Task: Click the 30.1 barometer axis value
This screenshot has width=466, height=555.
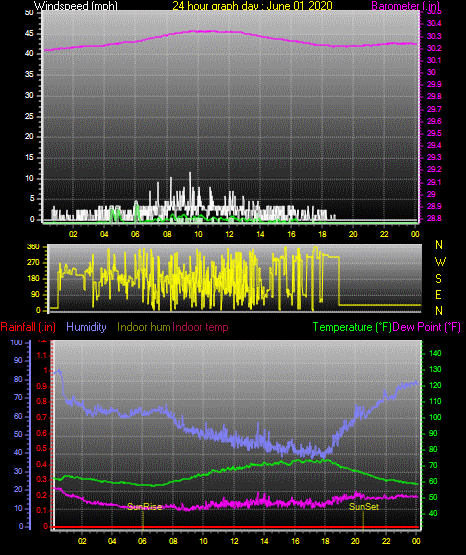Action: (x=434, y=60)
